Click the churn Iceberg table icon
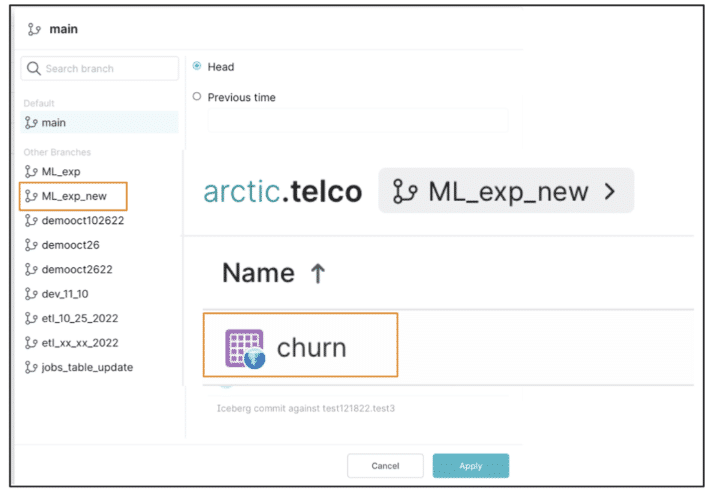 pos(245,348)
